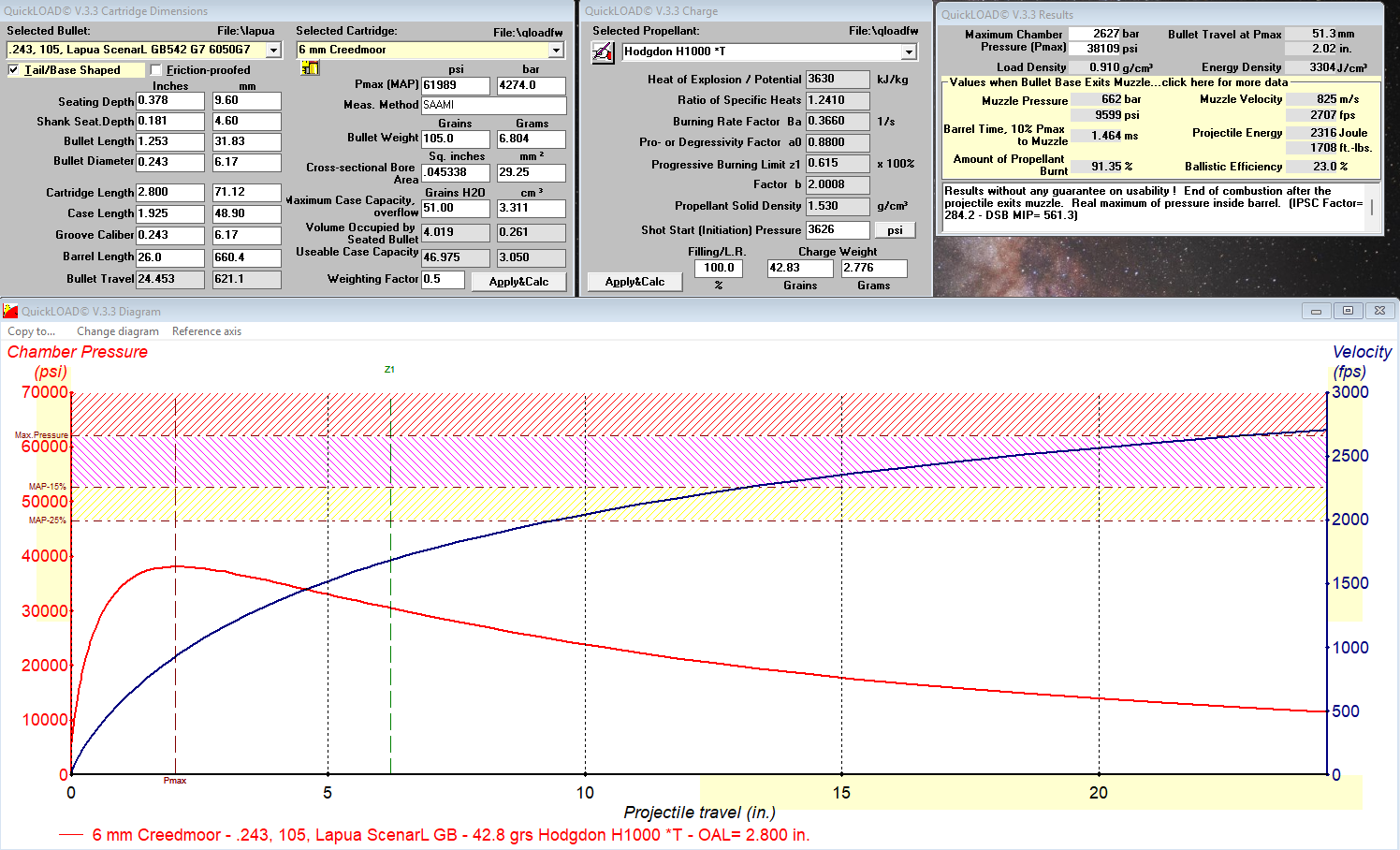This screenshot has height=850, width=1400.
Task: Click the Maximum Case Capacity grains H2O field
Action: (456, 209)
